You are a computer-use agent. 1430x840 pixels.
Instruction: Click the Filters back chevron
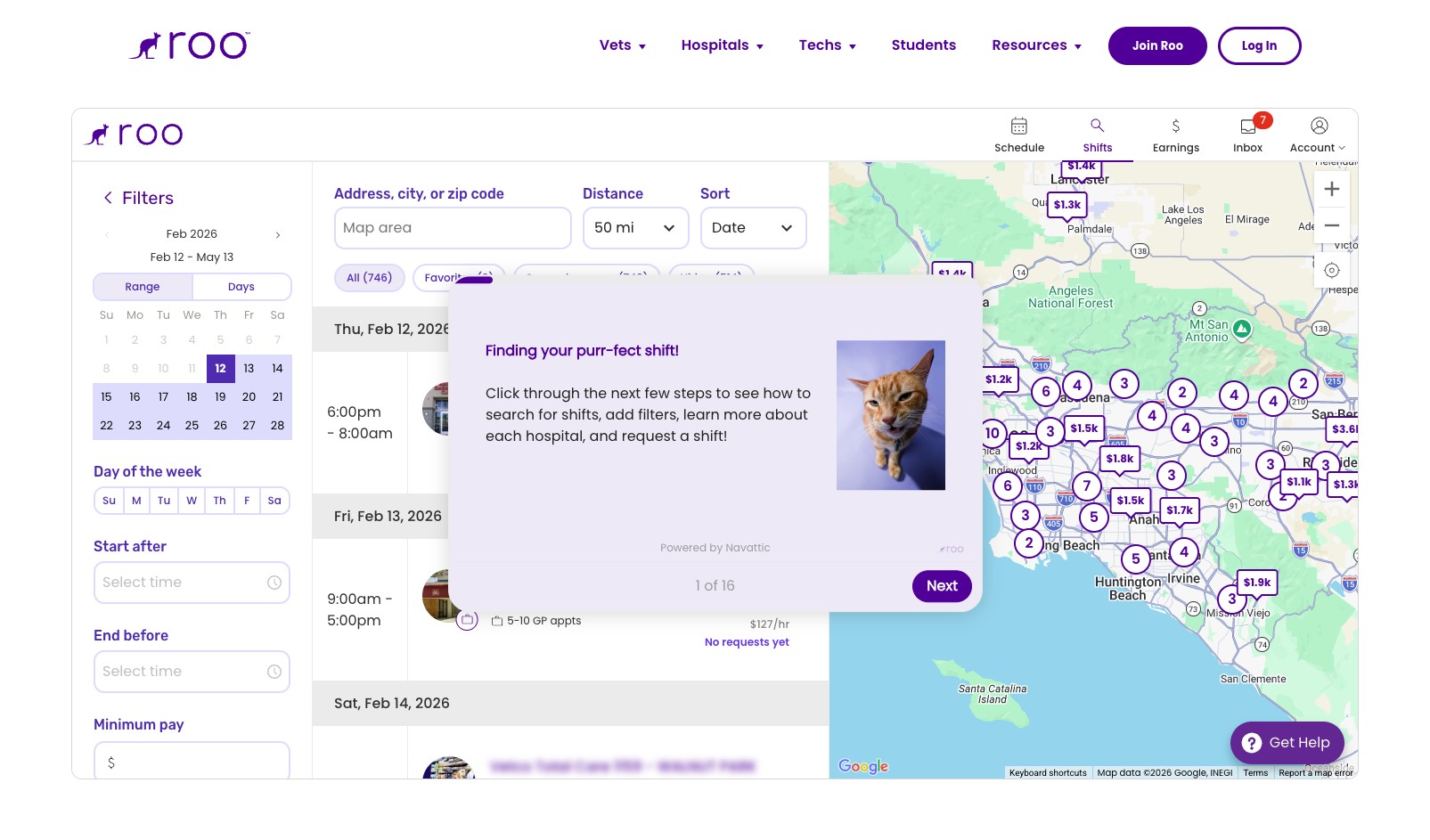[x=108, y=198]
